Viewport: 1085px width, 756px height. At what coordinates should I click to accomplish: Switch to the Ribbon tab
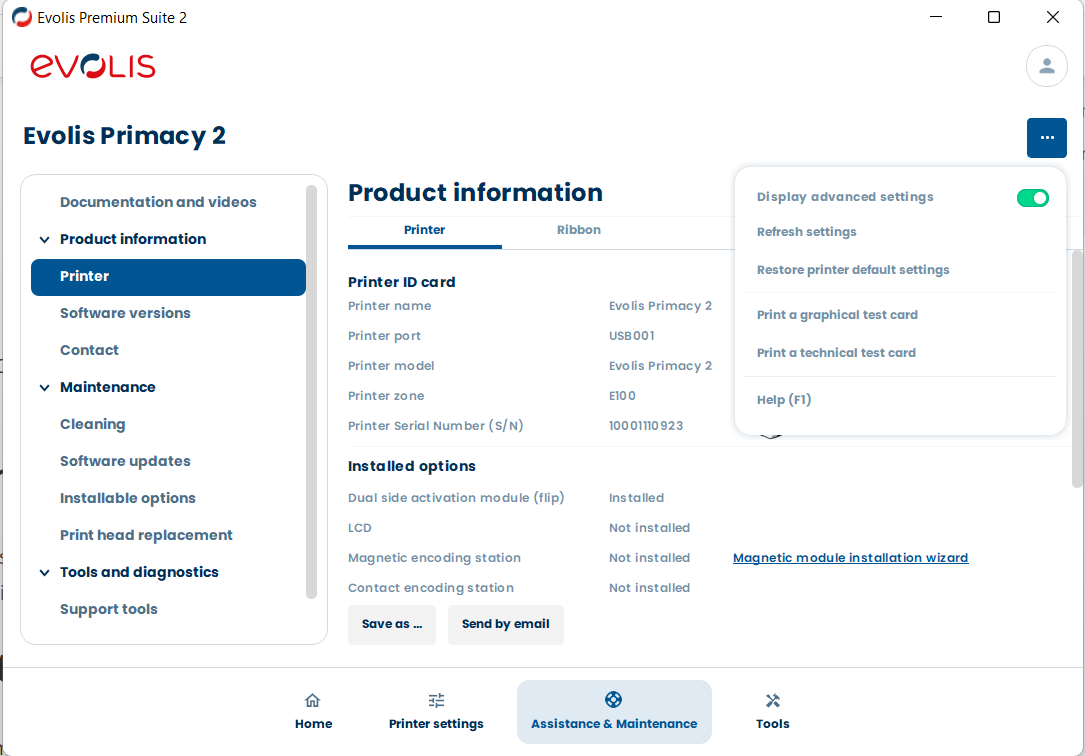(578, 230)
